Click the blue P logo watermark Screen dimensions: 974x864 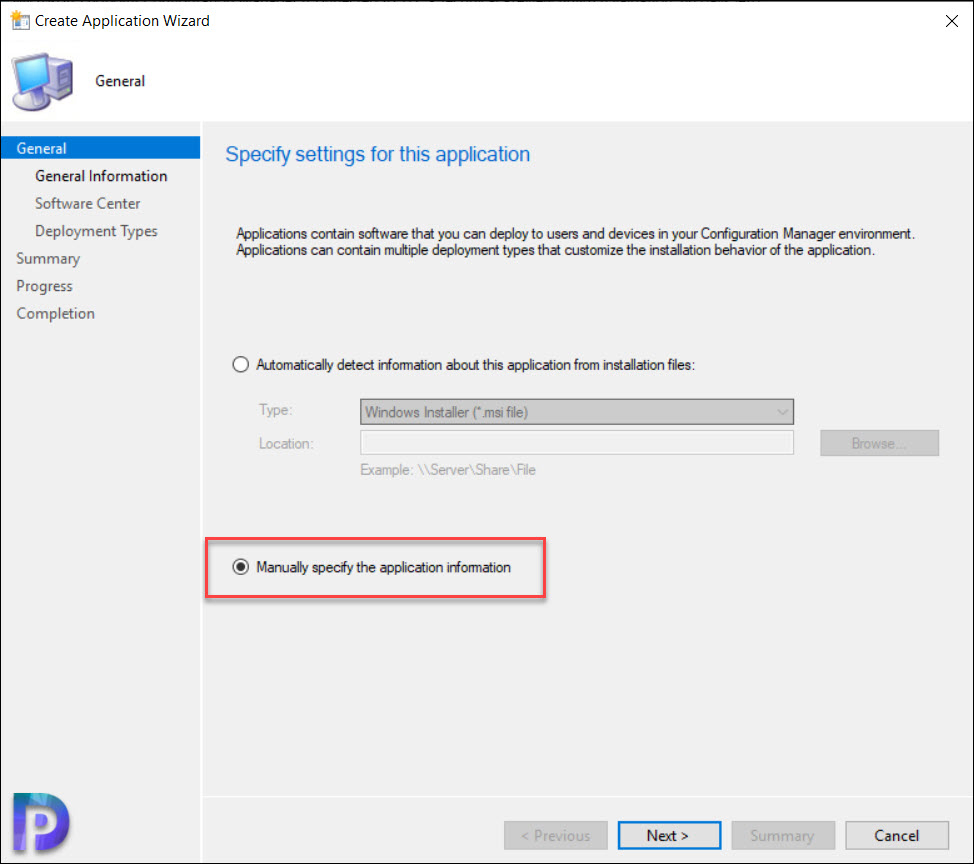(x=41, y=822)
